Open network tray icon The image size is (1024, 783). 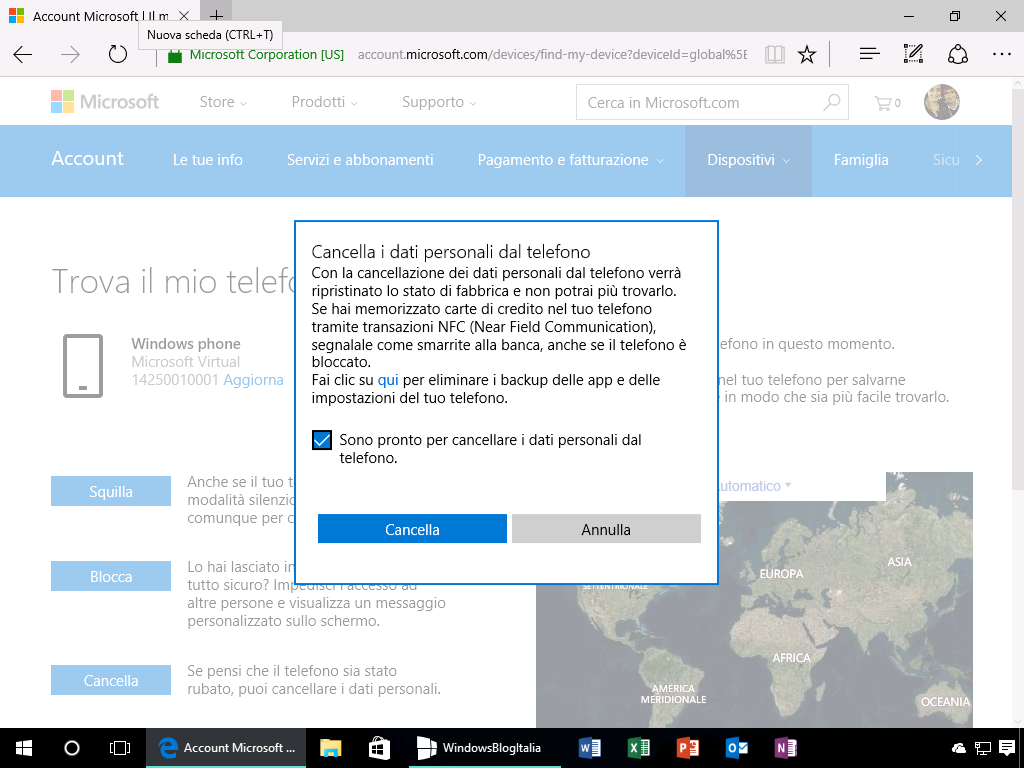[983, 748]
